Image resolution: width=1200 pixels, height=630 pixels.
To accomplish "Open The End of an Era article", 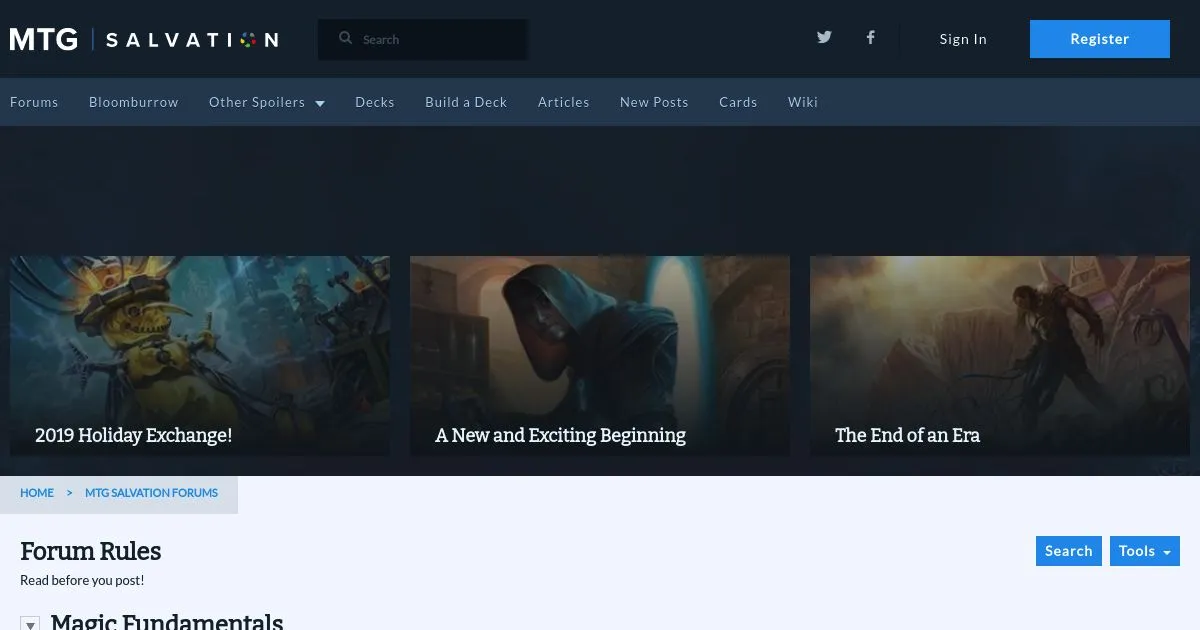I will tap(1000, 356).
